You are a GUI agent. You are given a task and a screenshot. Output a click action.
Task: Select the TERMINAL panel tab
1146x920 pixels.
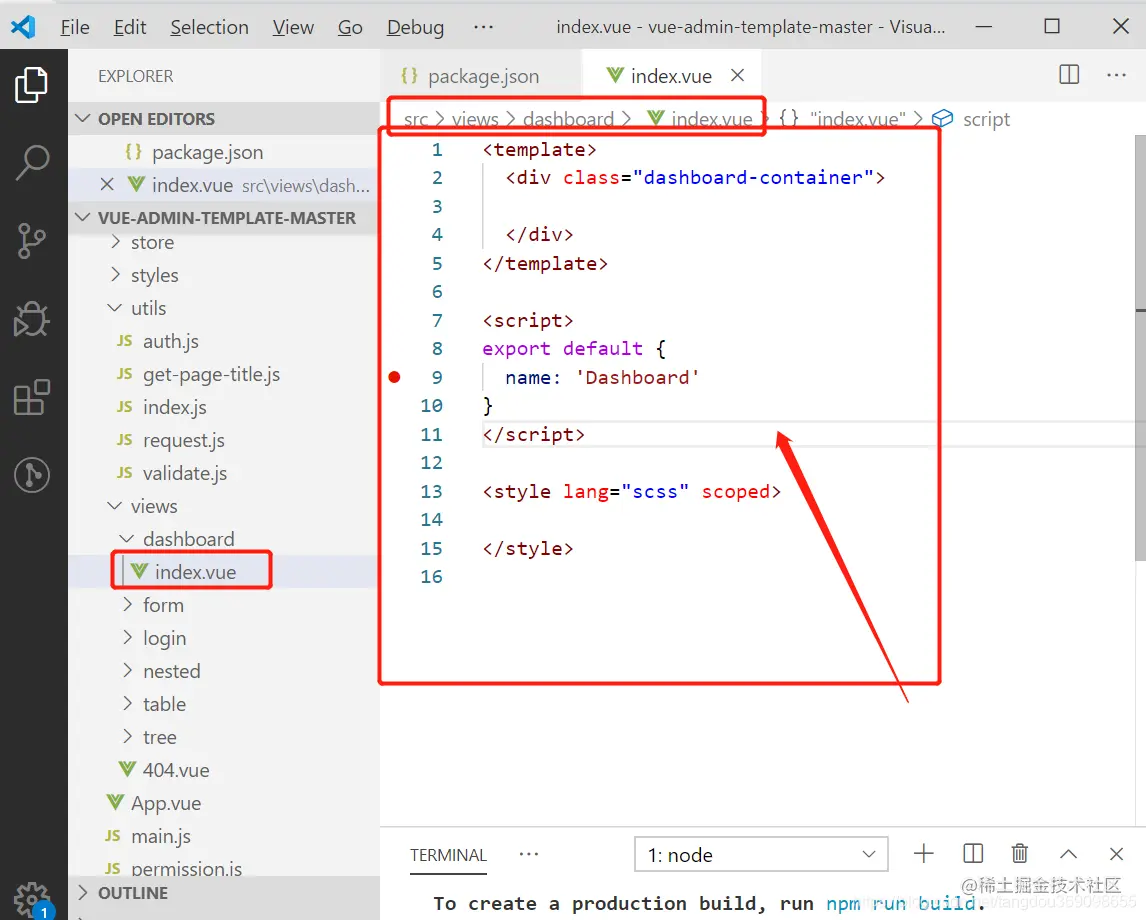[448, 855]
